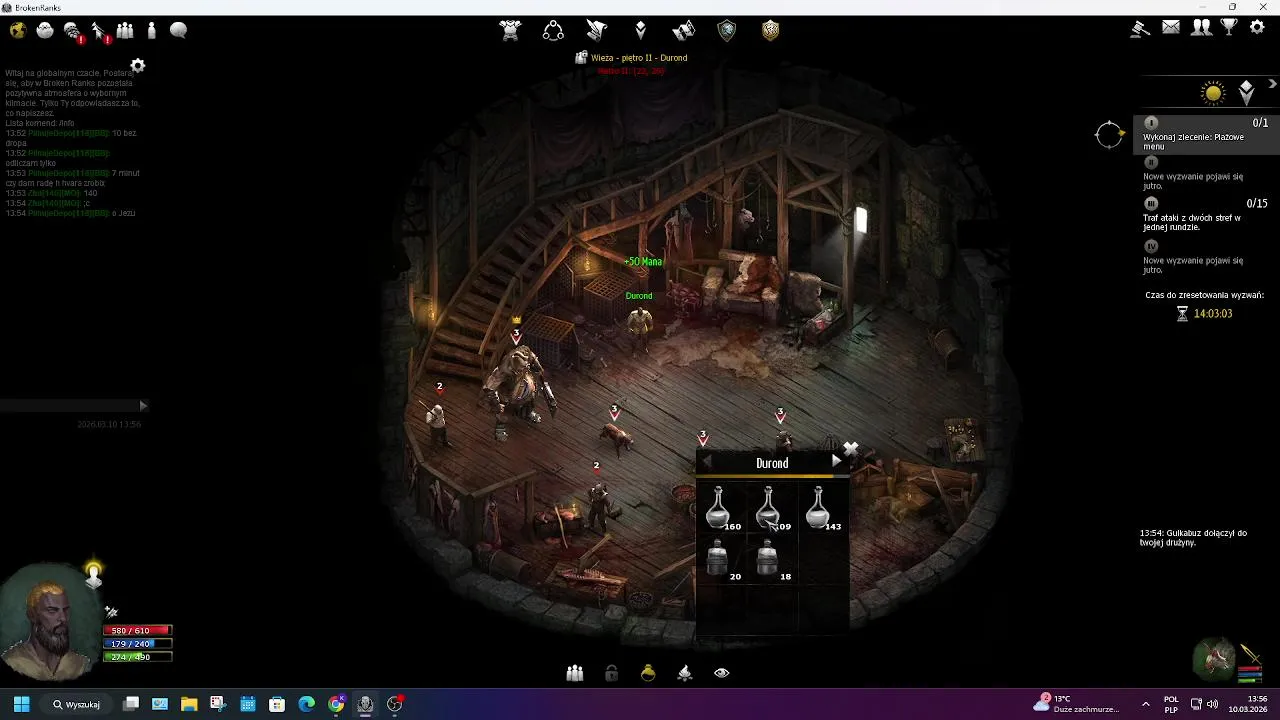
Task: Open Windows Start menu
Action: [x=21, y=704]
